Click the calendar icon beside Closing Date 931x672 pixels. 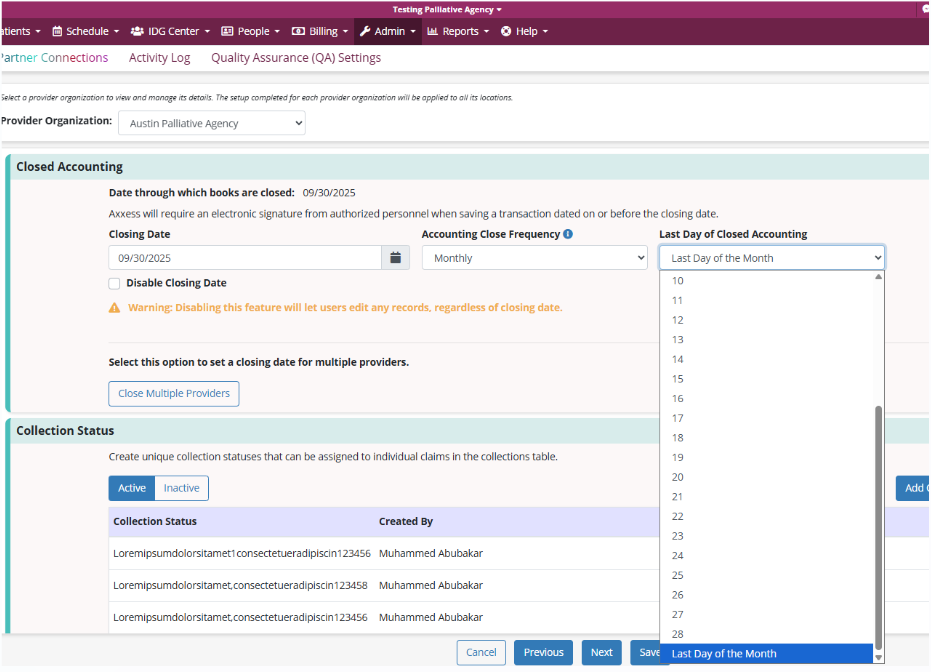[395, 258]
